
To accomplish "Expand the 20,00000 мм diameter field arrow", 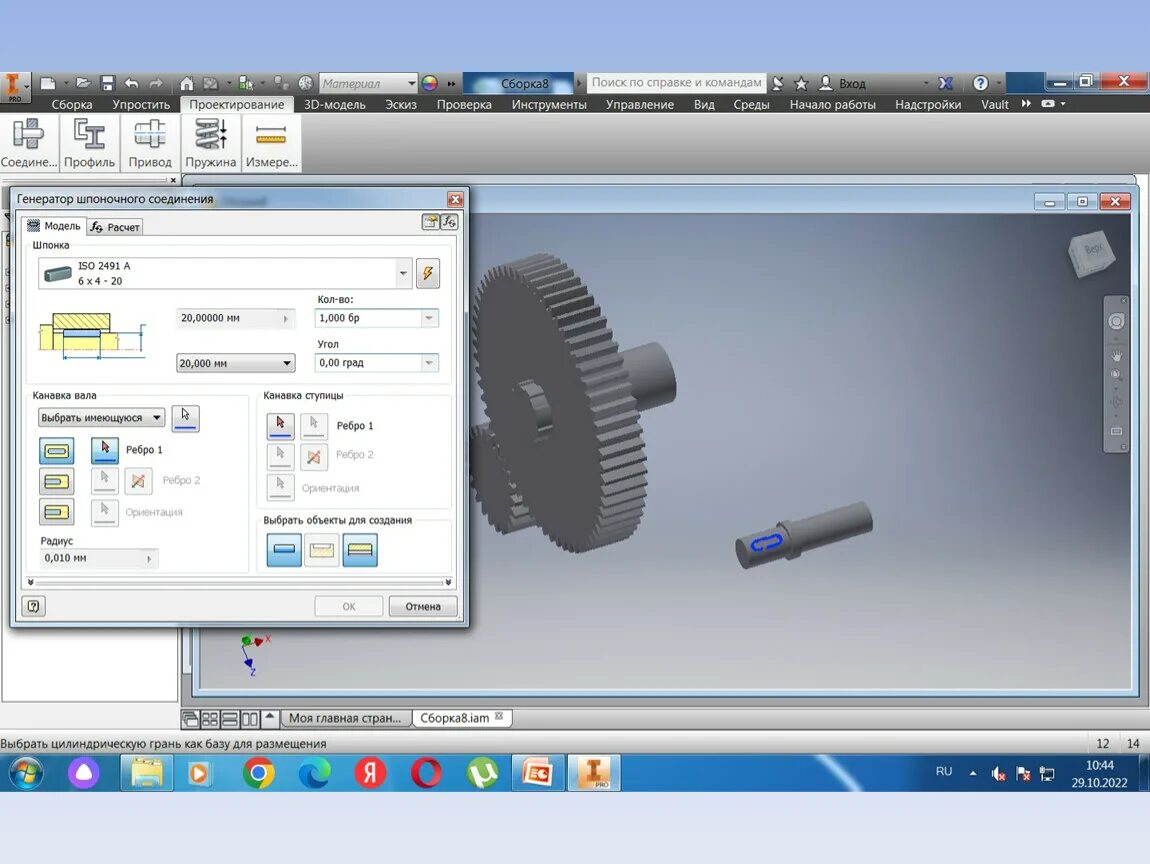I will [286, 318].
